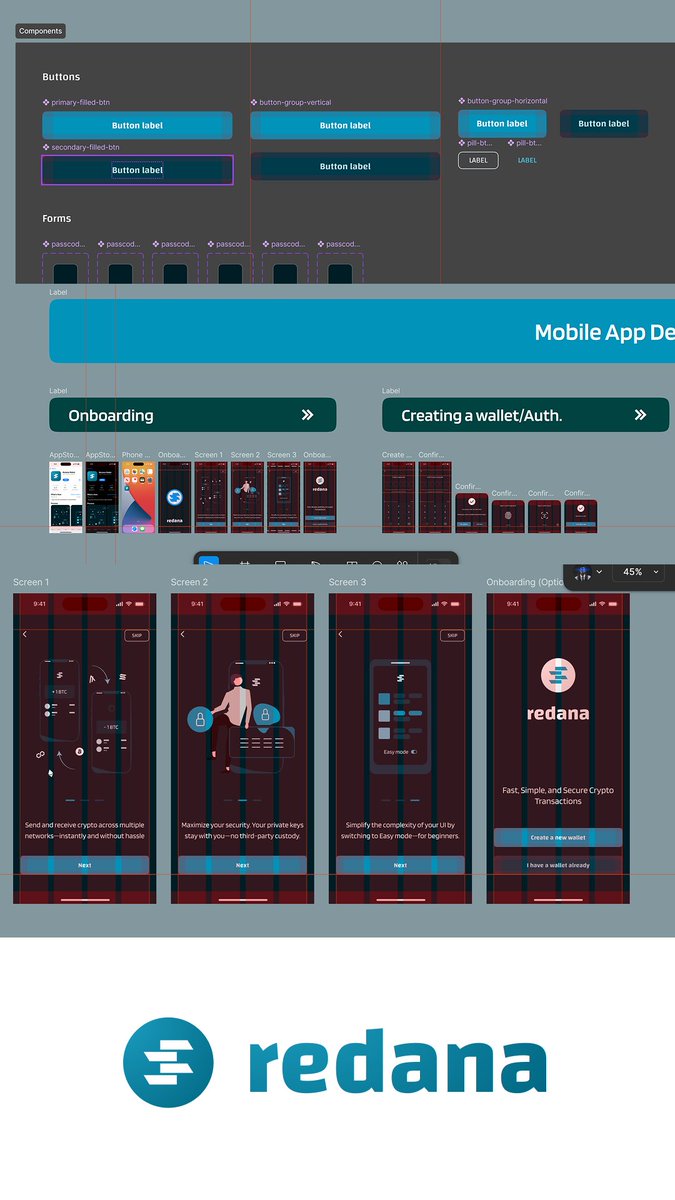Toggle the Easy mode switch in Screen 3
Viewport: 675px width, 1200px height.
pos(414,751)
